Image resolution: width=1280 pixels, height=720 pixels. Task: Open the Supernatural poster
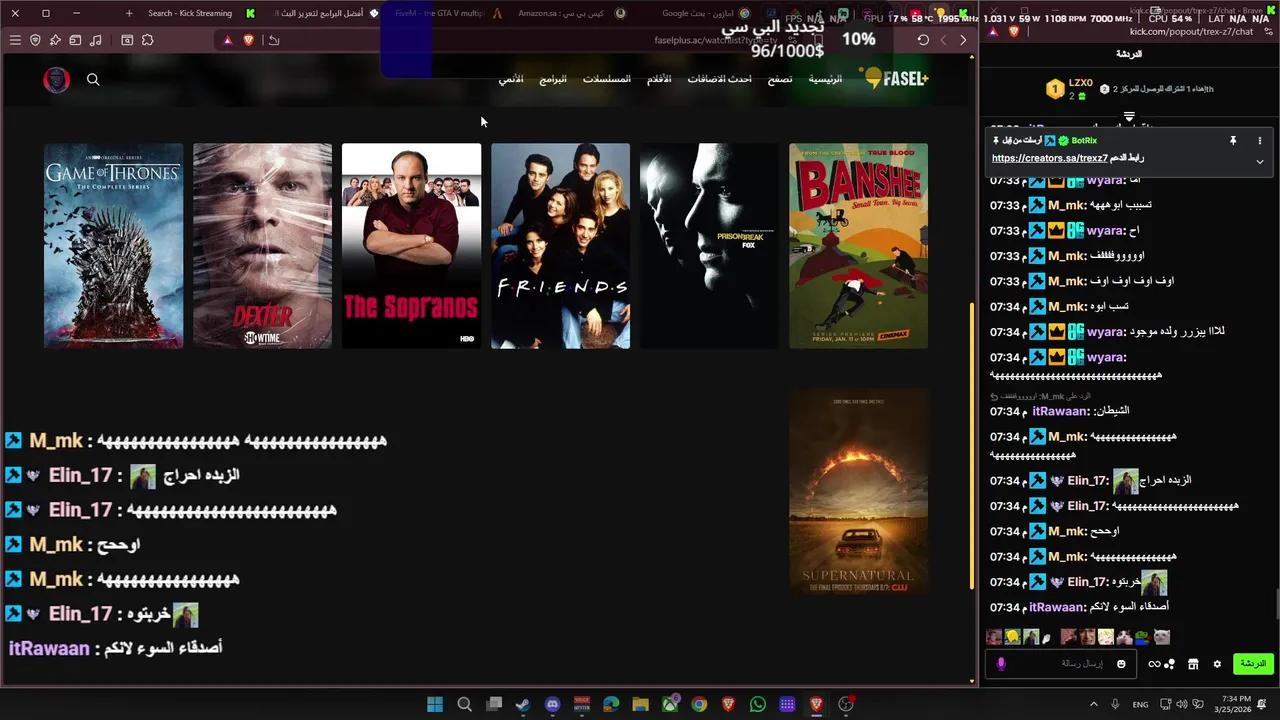pos(858,492)
